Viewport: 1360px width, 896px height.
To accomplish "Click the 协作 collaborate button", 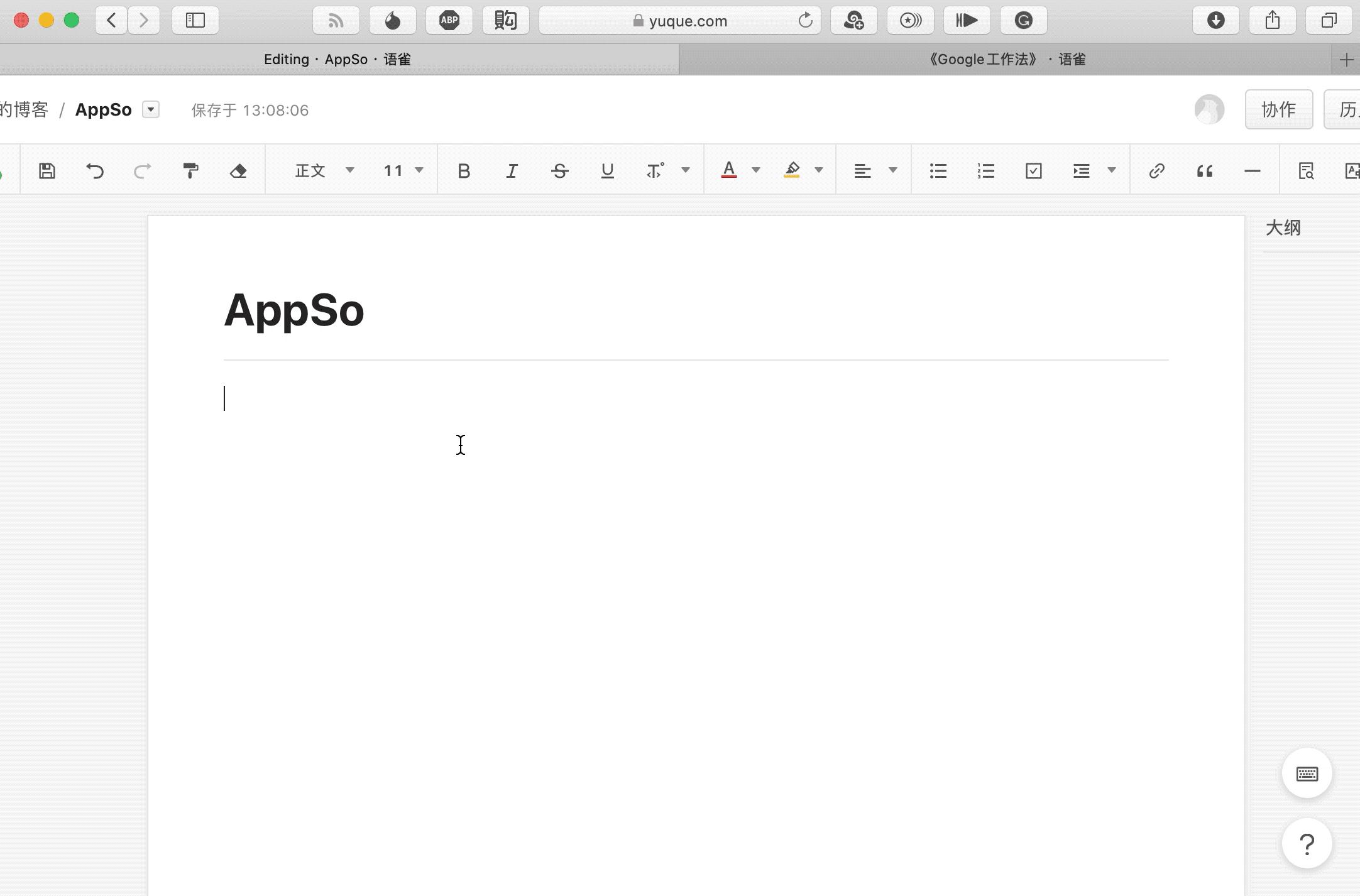I will click(x=1278, y=110).
